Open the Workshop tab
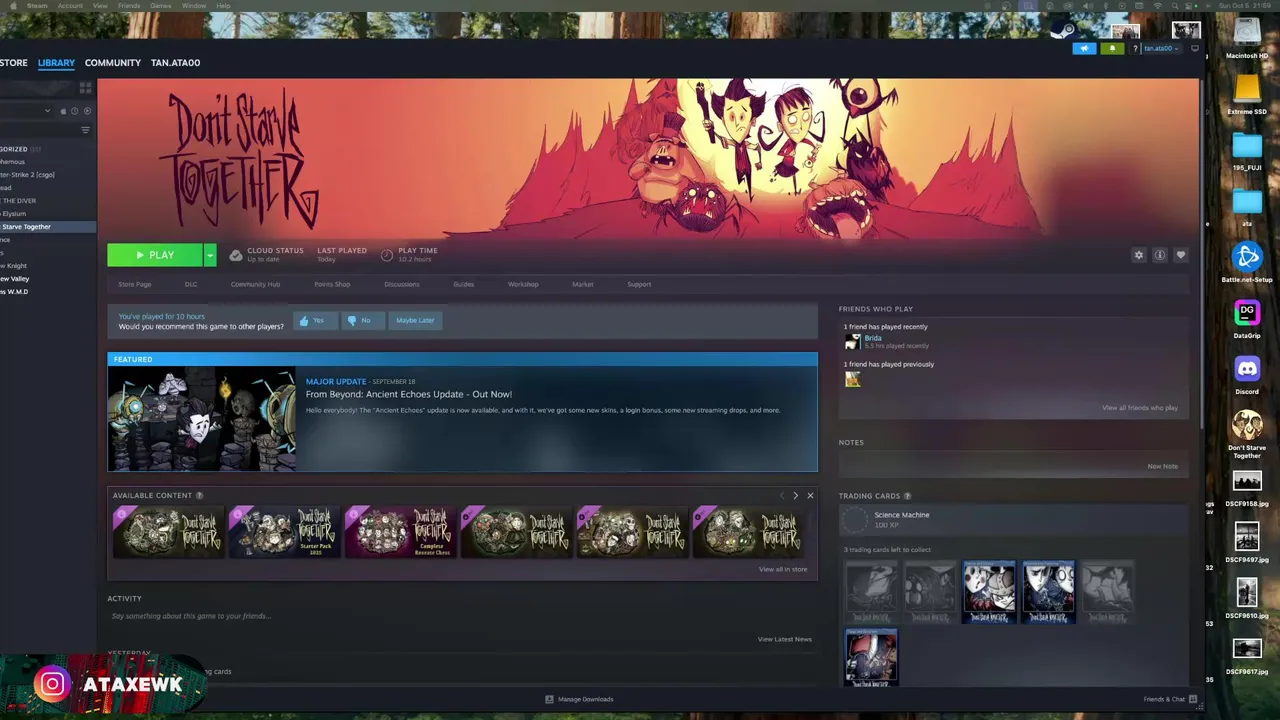 pyautogui.click(x=523, y=284)
